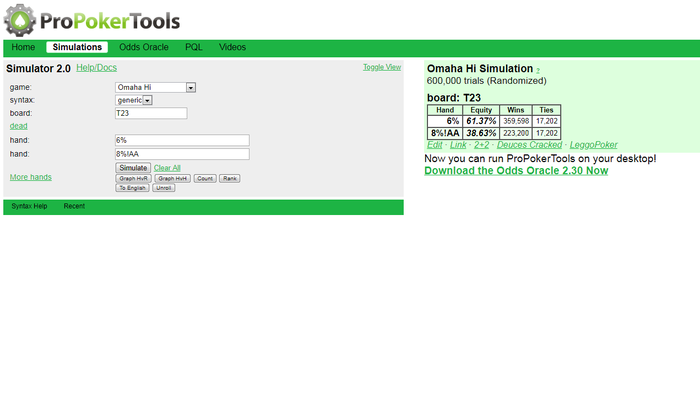Open the Help/Docs link
700x408 pixels.
click(x=96, y=68)
